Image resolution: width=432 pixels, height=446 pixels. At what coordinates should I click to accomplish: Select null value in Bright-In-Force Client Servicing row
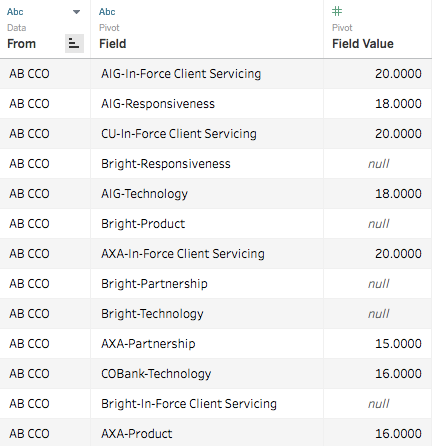pyautogui.click(x=379, y=404)
